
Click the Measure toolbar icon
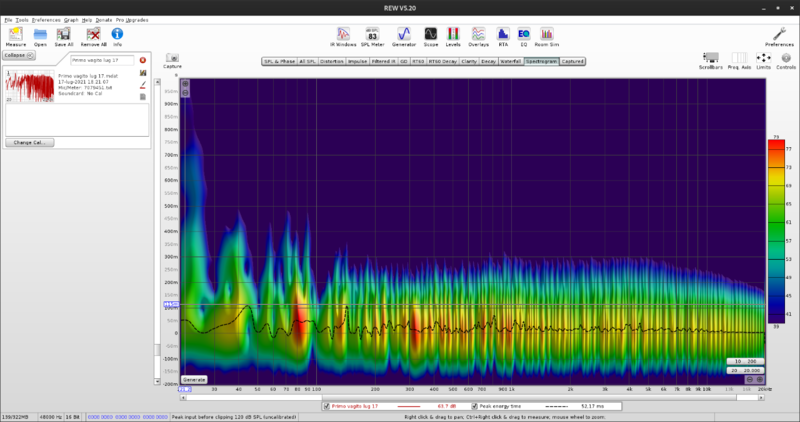[x=16, y=36]
